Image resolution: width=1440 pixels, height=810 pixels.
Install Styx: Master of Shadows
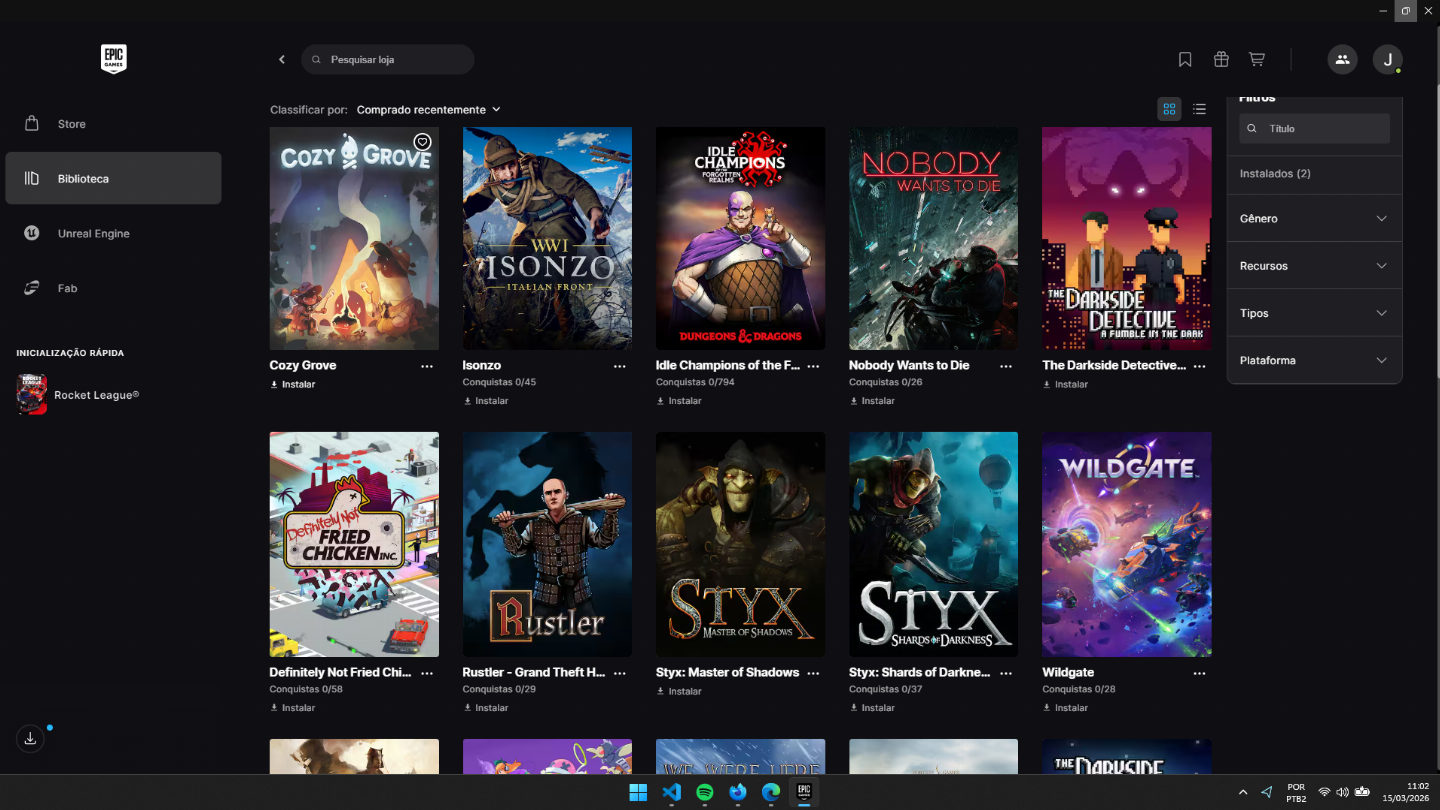679,691
